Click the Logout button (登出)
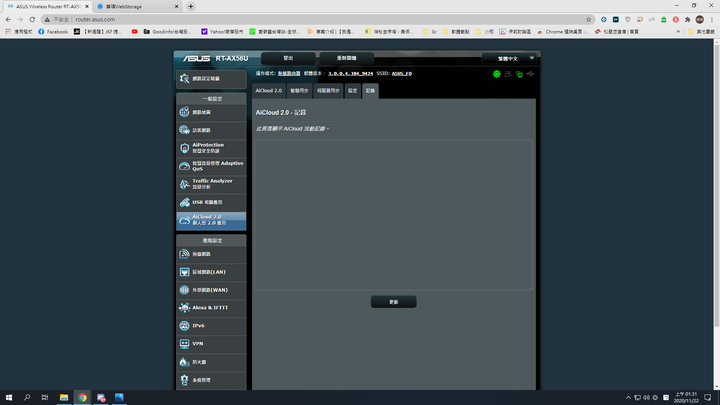This screenshot has height=405, width=720. click(x=288, y=58)
